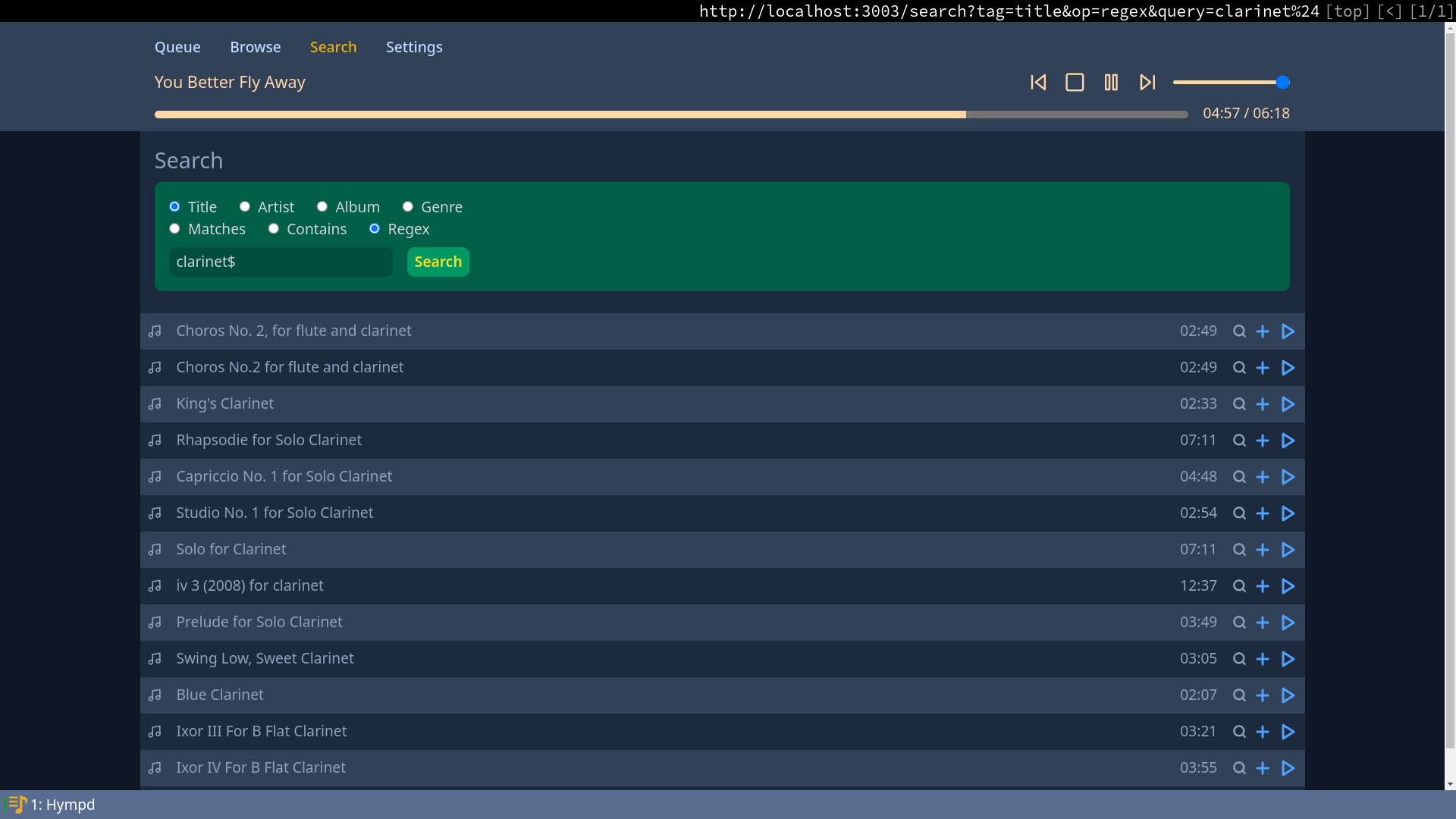
Task: Open the Queue tab
Action: pos(177,47)
